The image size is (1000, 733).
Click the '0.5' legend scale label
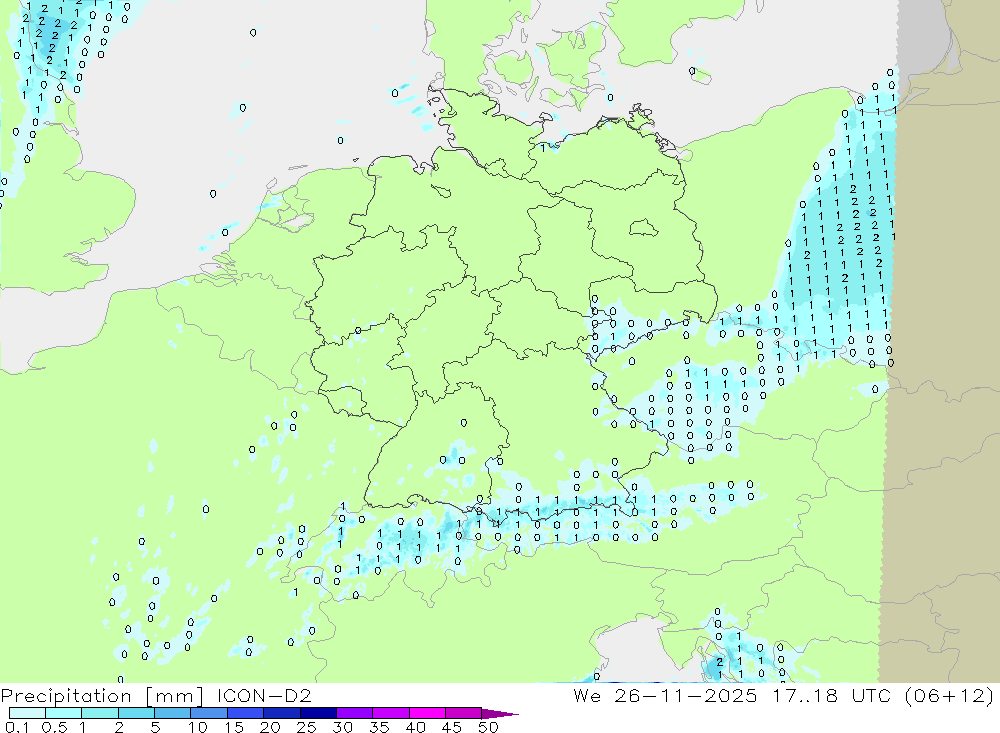click(x=54, y=727)
